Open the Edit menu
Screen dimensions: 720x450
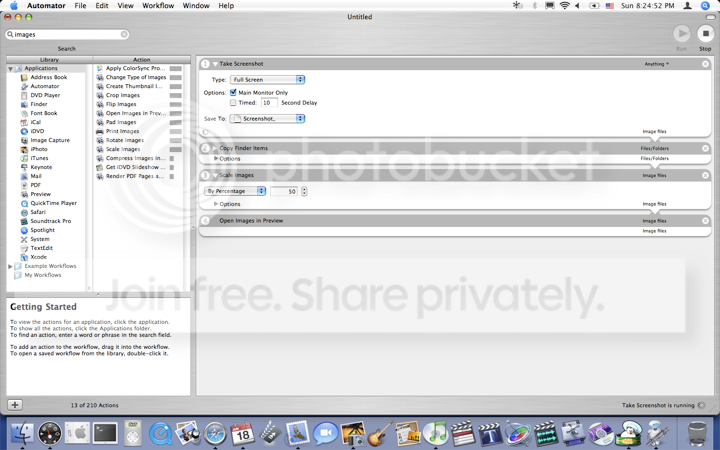tap(102, 6)
